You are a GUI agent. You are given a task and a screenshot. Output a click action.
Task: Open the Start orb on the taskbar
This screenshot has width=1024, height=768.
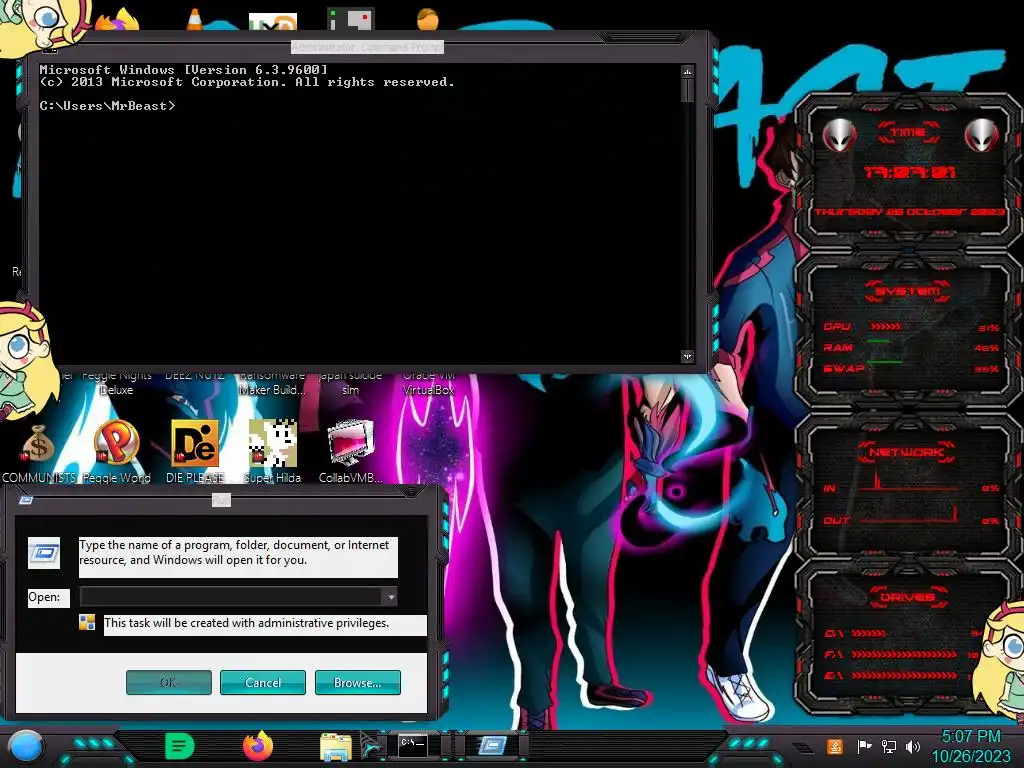26,746
